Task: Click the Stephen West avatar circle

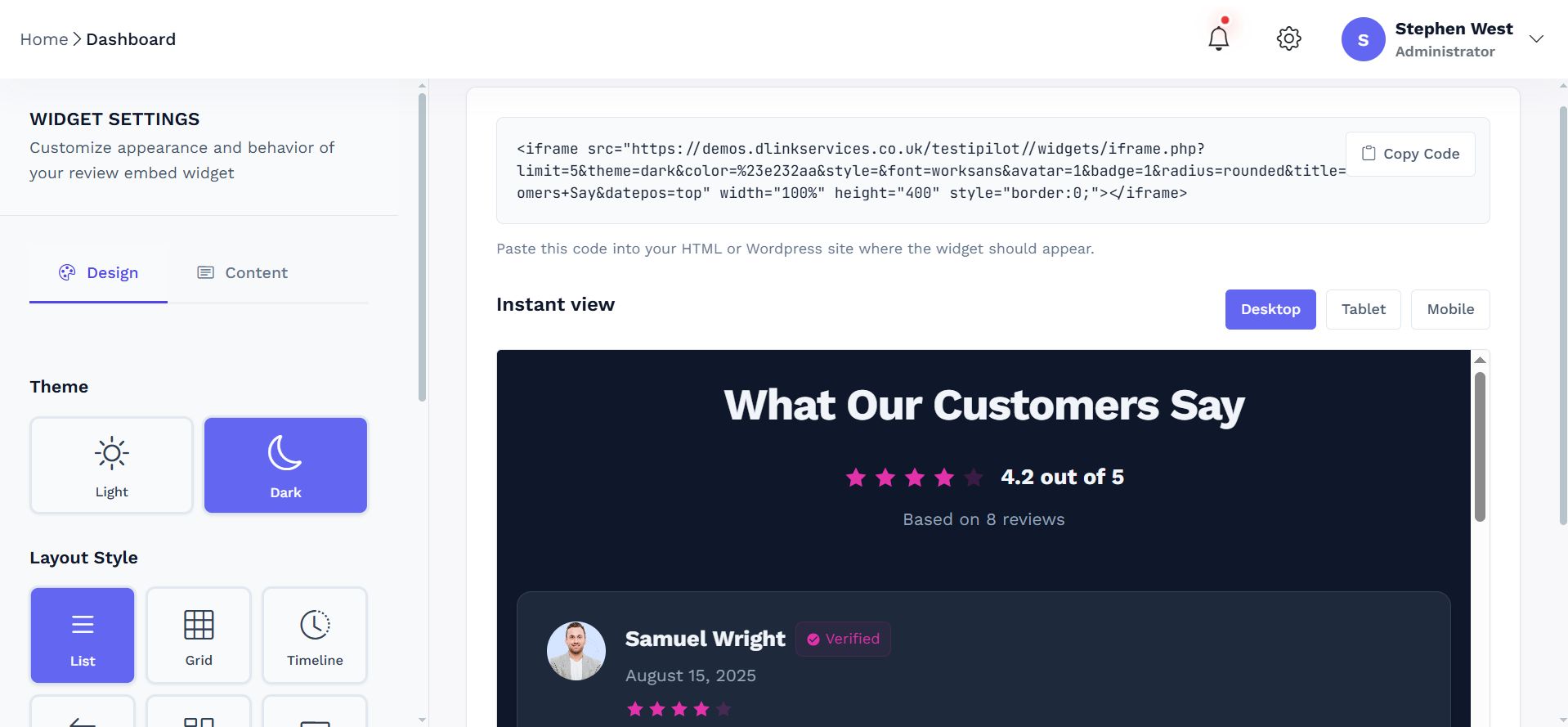Action: [1363, 39]
